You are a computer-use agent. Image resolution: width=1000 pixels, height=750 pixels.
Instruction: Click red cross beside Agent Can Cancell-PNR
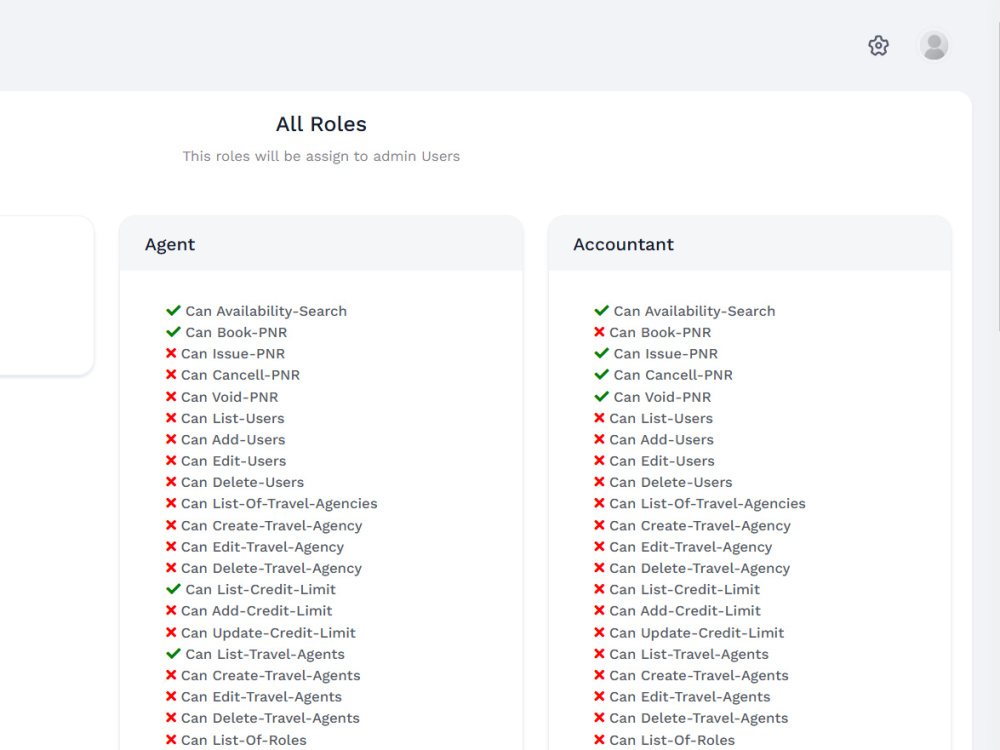tap(171, 375)
